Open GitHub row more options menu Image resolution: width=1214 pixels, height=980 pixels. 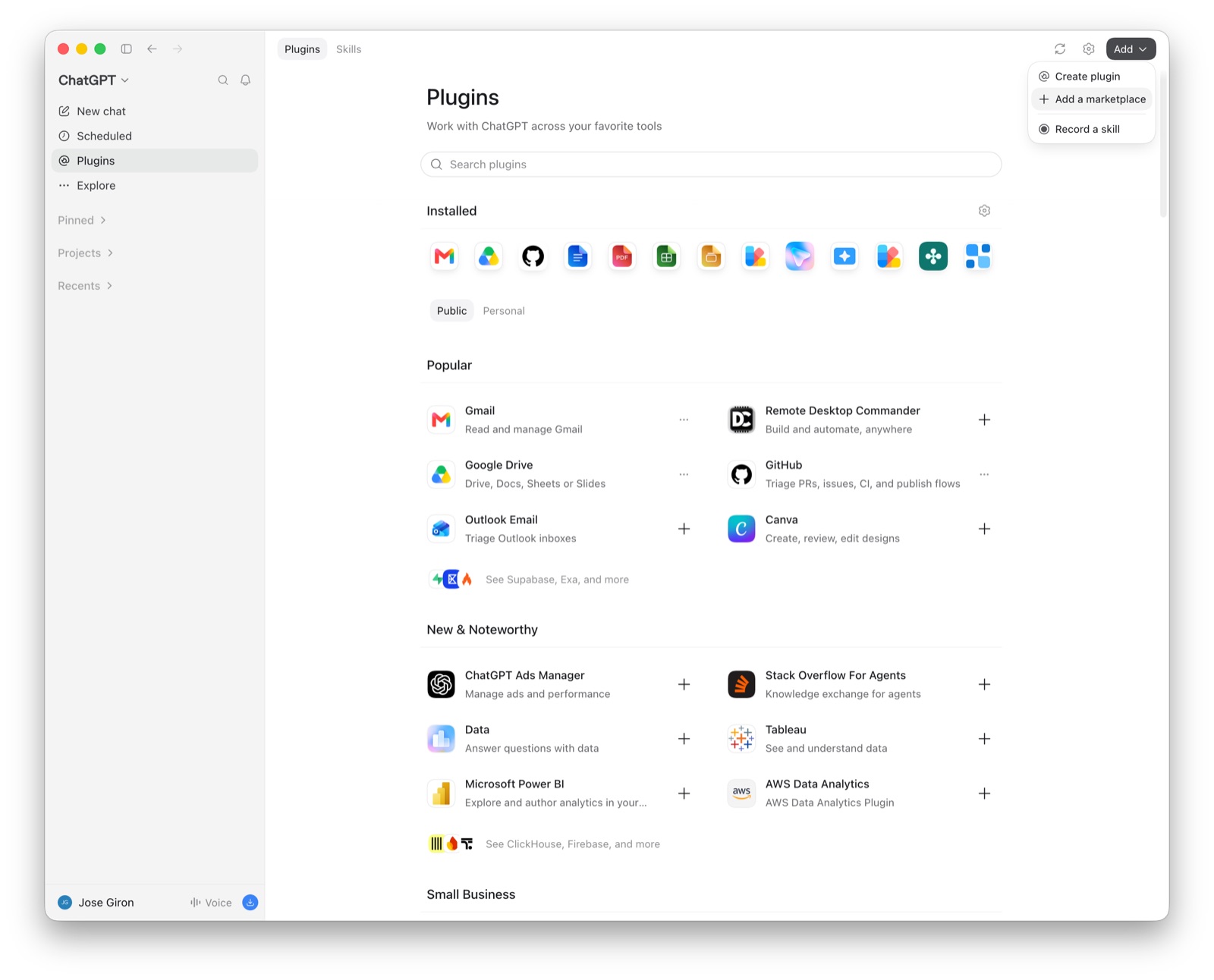984,474
